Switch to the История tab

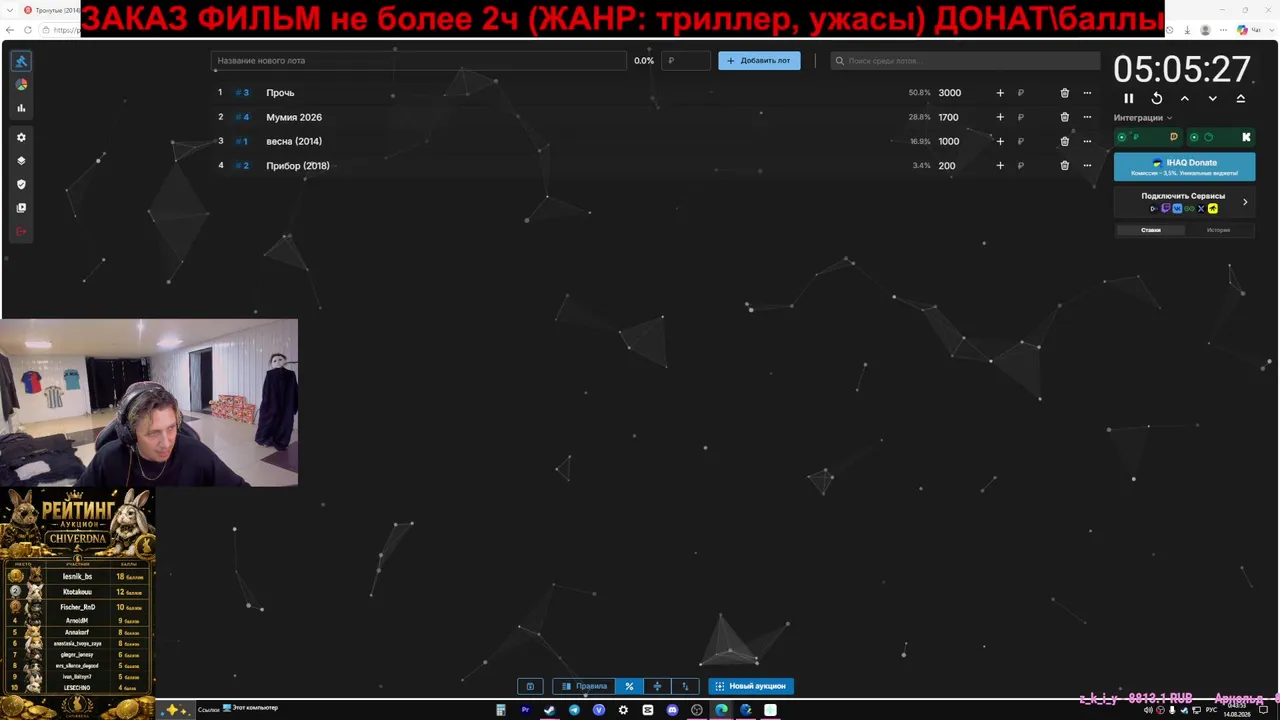1218,230
